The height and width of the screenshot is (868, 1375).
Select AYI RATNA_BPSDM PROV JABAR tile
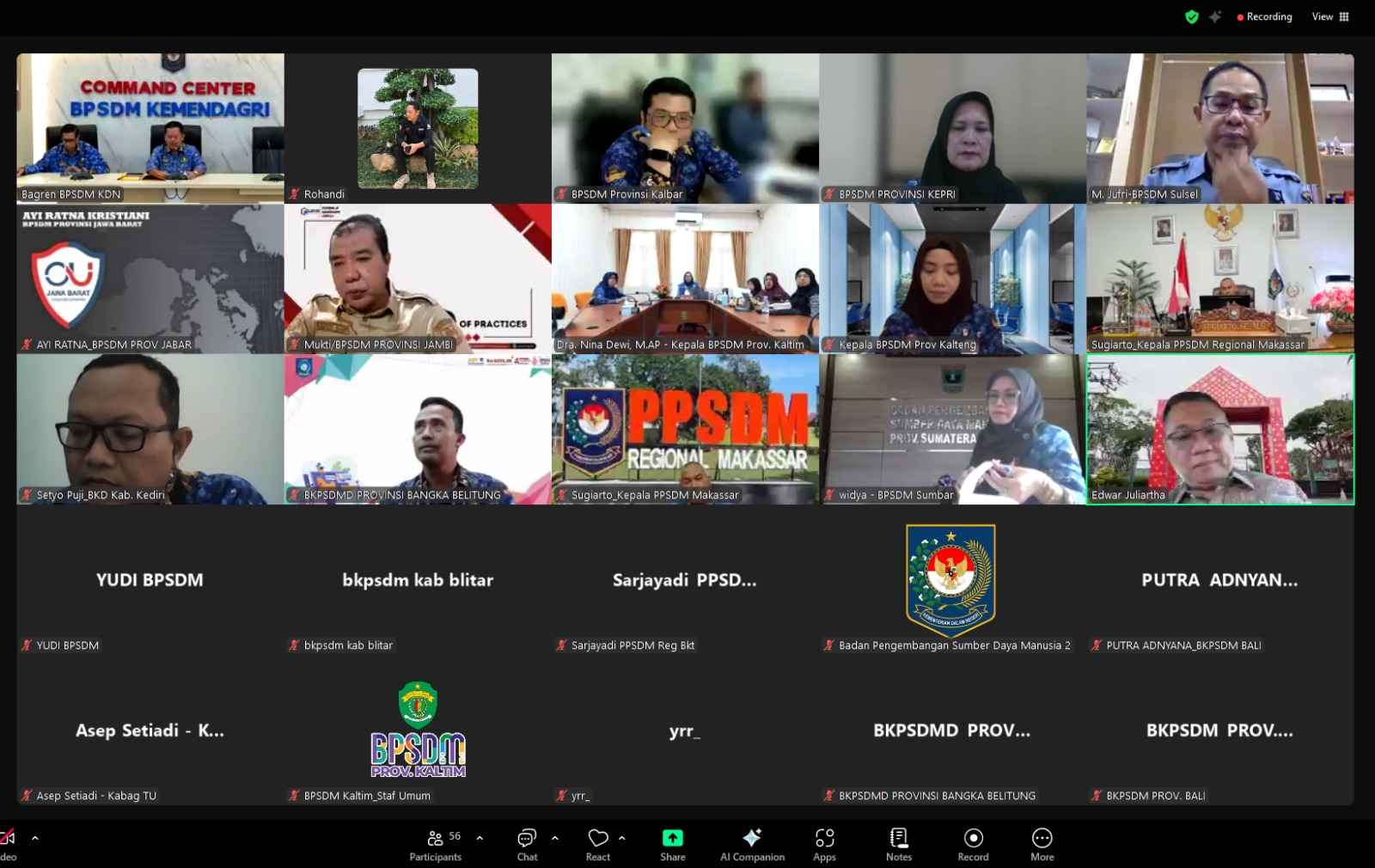pos(150,278)
